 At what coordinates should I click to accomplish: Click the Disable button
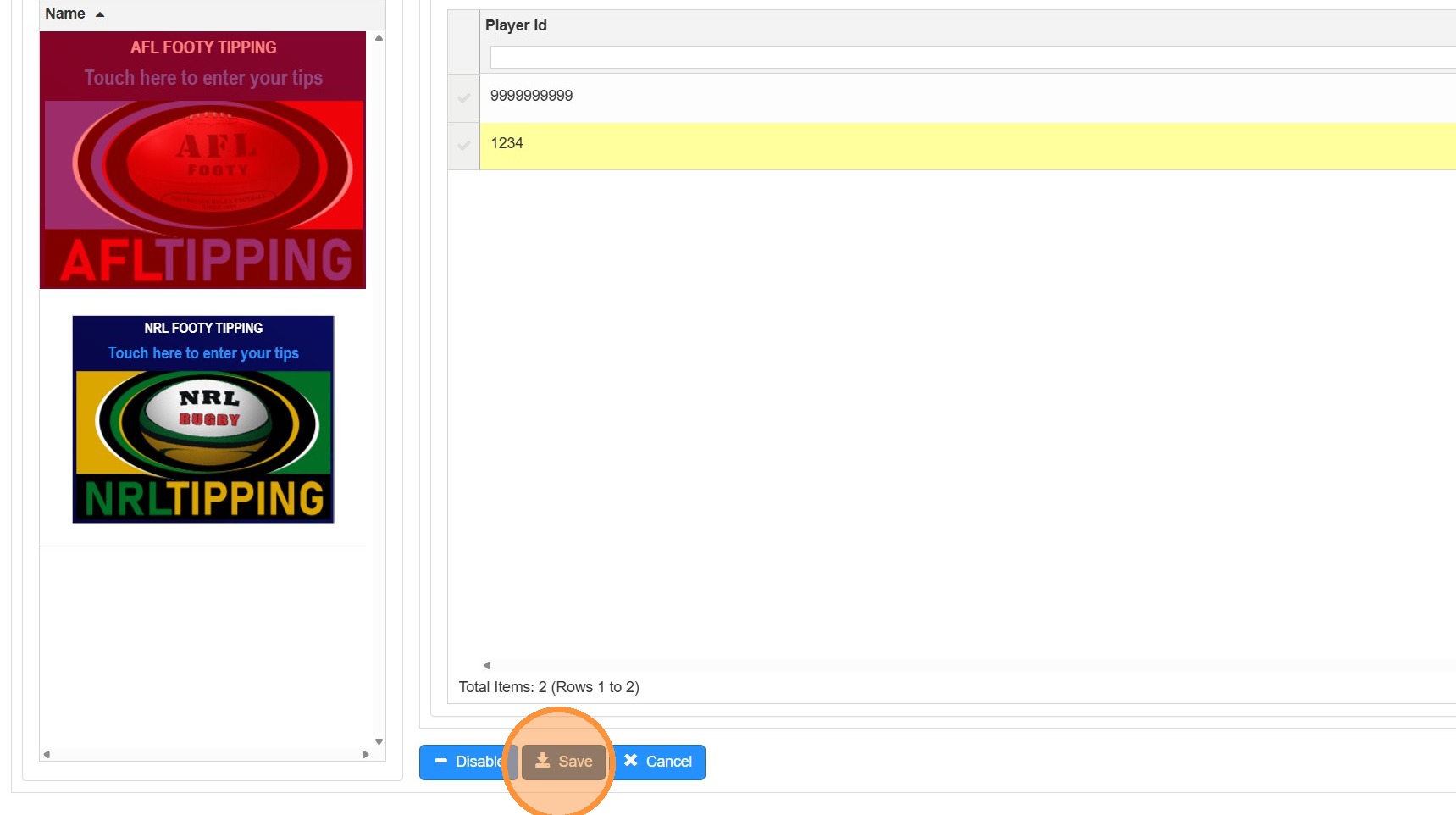coord(468,762)
